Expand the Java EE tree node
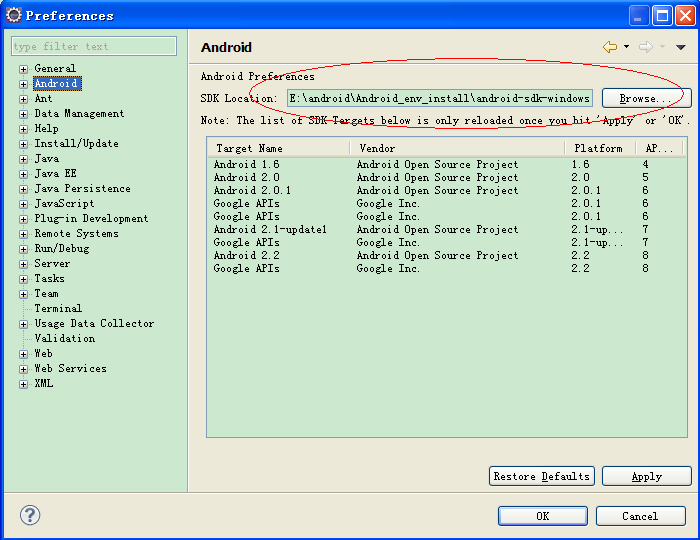The height and width of the screenshot is (540, 700). click(24, 174)
